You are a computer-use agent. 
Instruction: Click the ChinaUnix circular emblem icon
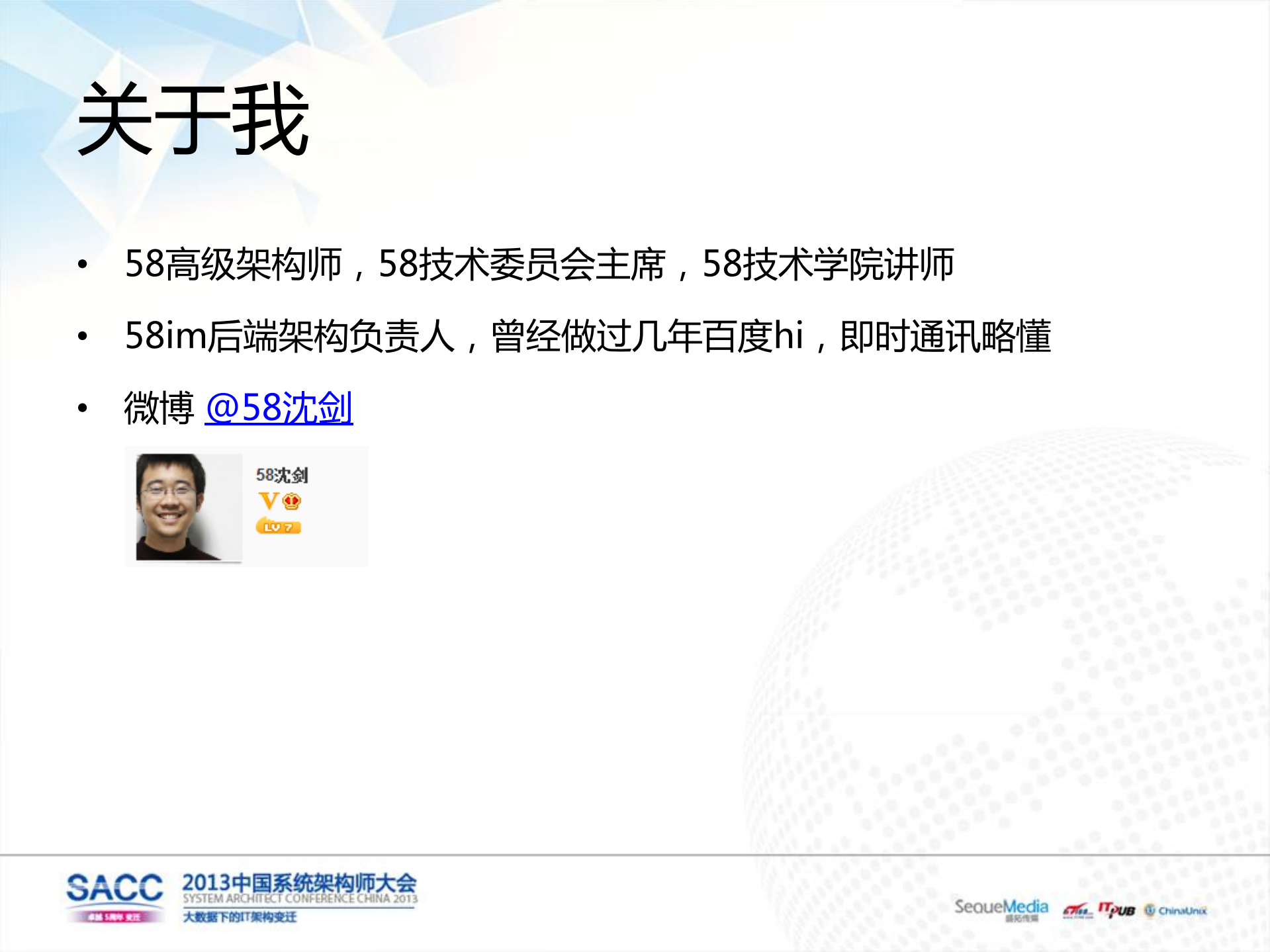(x=1152, y=908)
